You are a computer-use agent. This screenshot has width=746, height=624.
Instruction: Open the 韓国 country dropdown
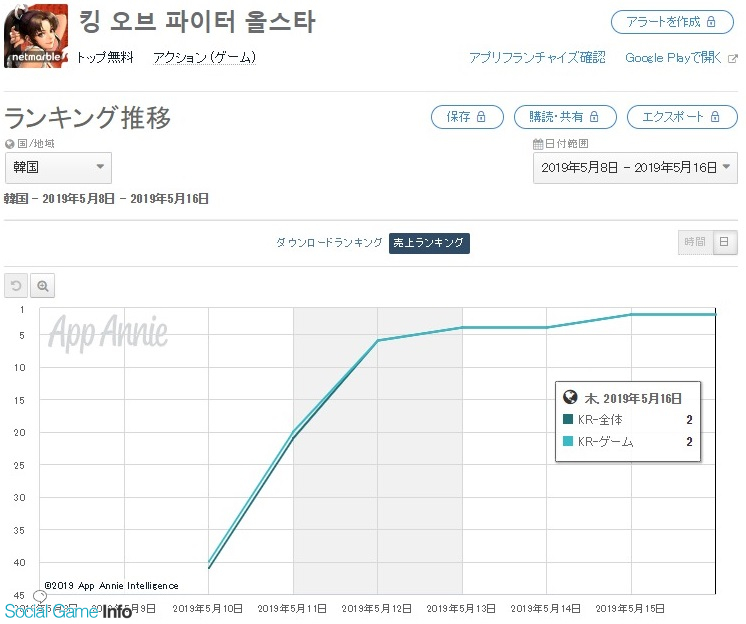click(x=59, y=168)
